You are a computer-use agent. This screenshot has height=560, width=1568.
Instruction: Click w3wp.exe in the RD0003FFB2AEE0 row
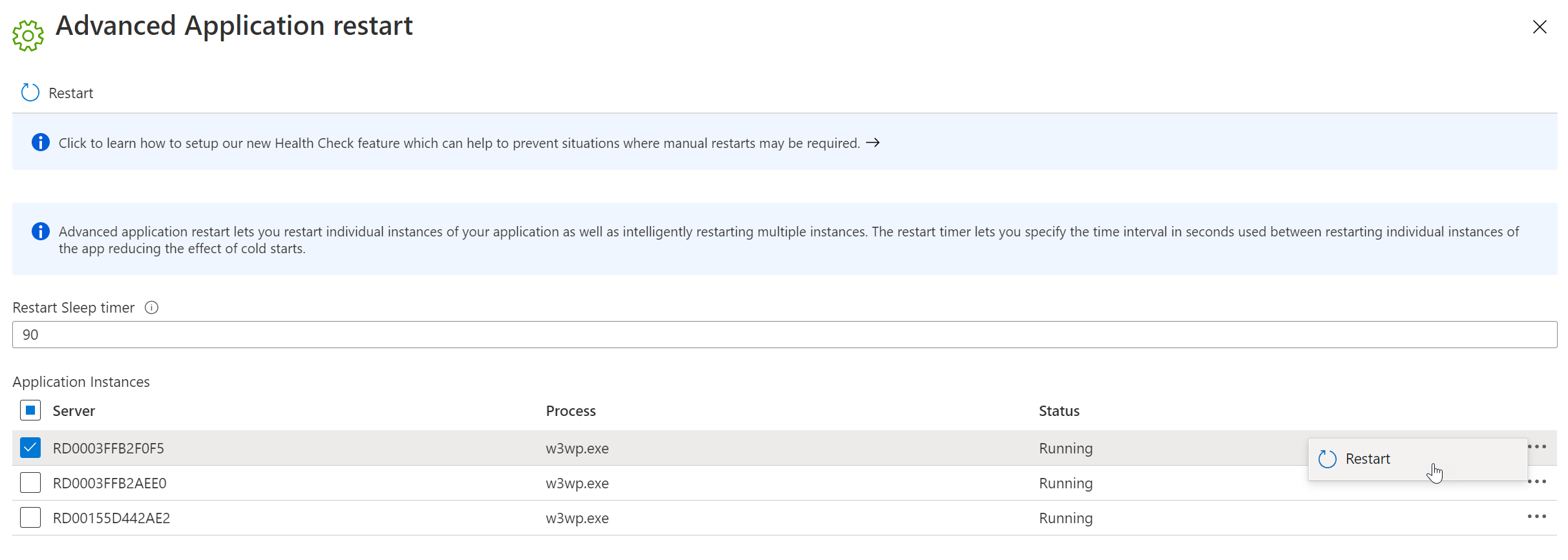point(577,483)
